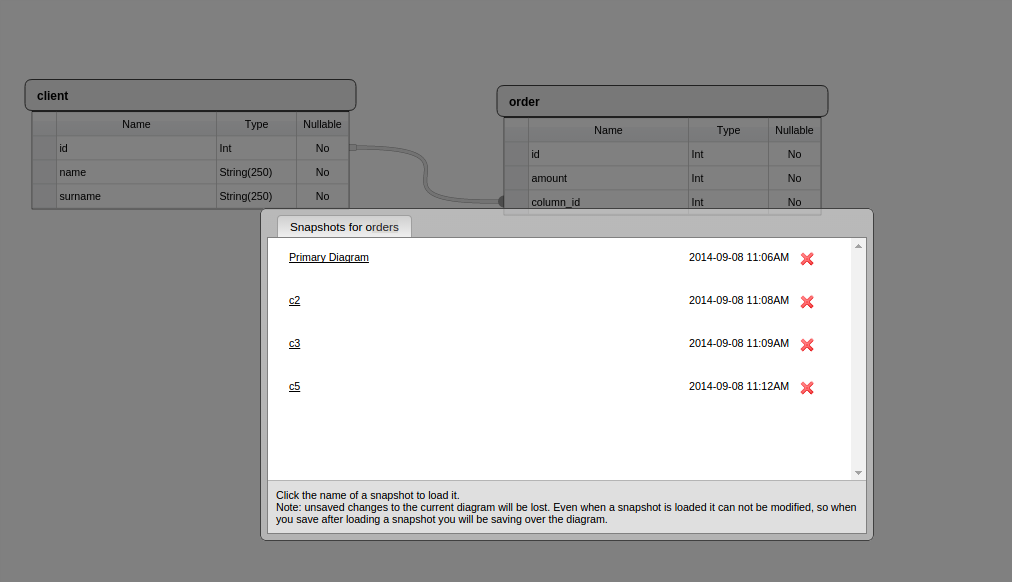Select the amount row in order table
1012x582 pixels.
(549, 178)
